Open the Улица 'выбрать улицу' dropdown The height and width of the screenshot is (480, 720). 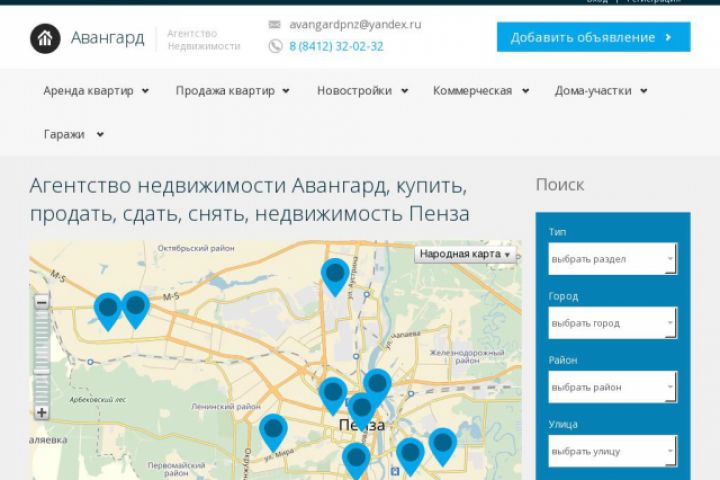[x=613, y=452]
